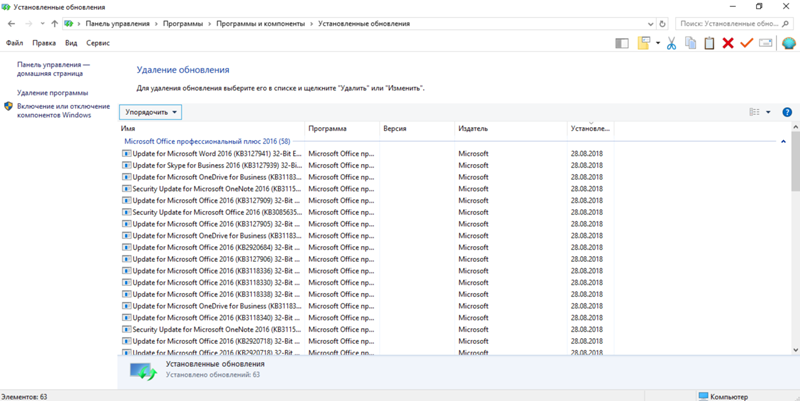This screenshot has height=401, width=800.
Task: Open the address bar history dropdown
Action: (x=651, y=24)
